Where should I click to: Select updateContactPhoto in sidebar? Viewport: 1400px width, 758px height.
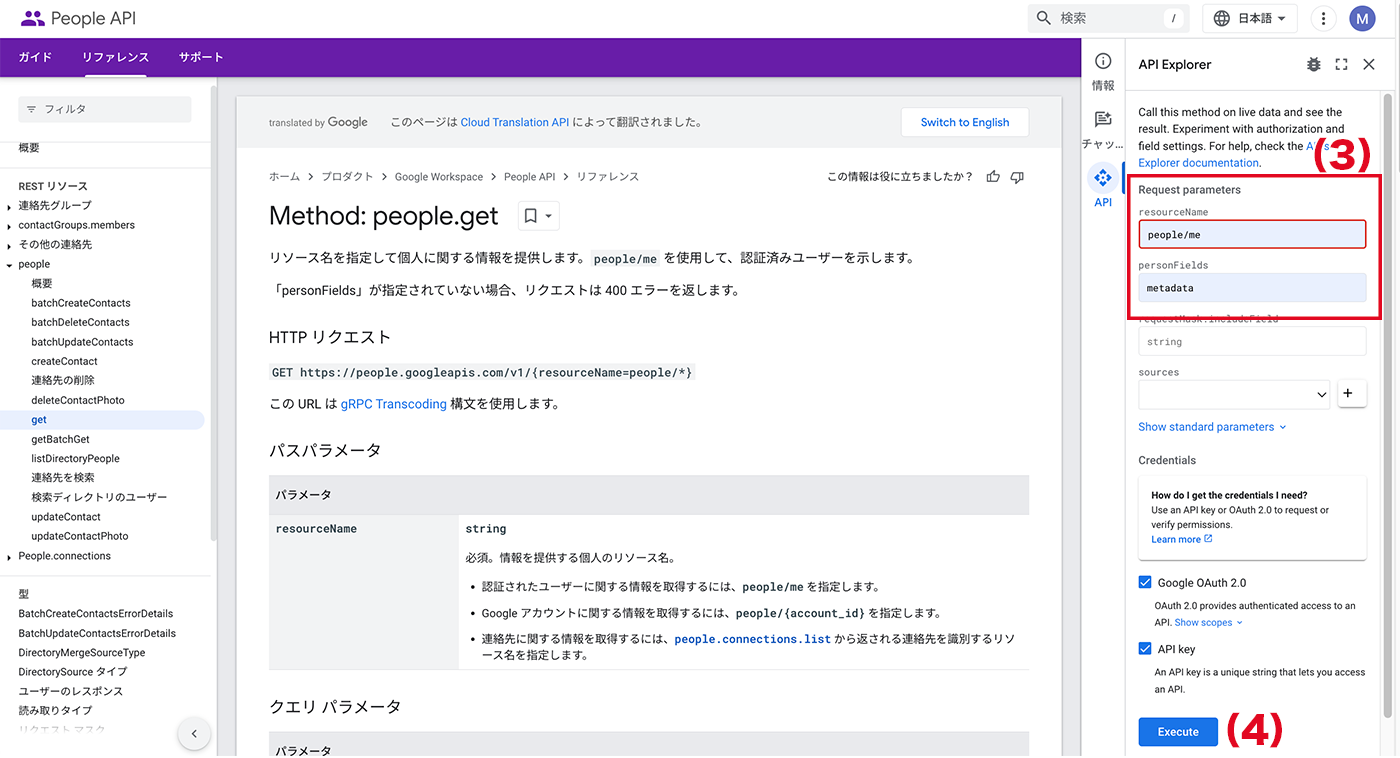(x=80, y=536)
